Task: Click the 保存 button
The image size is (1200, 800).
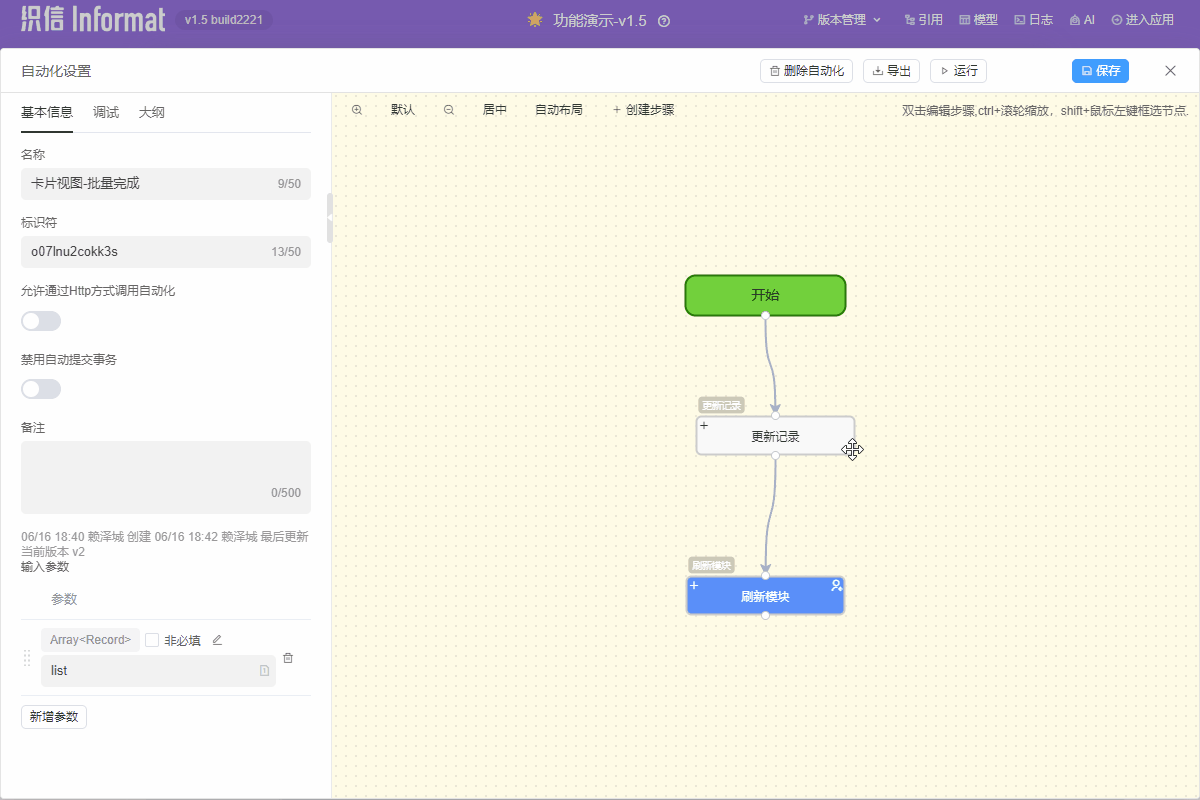Action: pos(1100,71)
